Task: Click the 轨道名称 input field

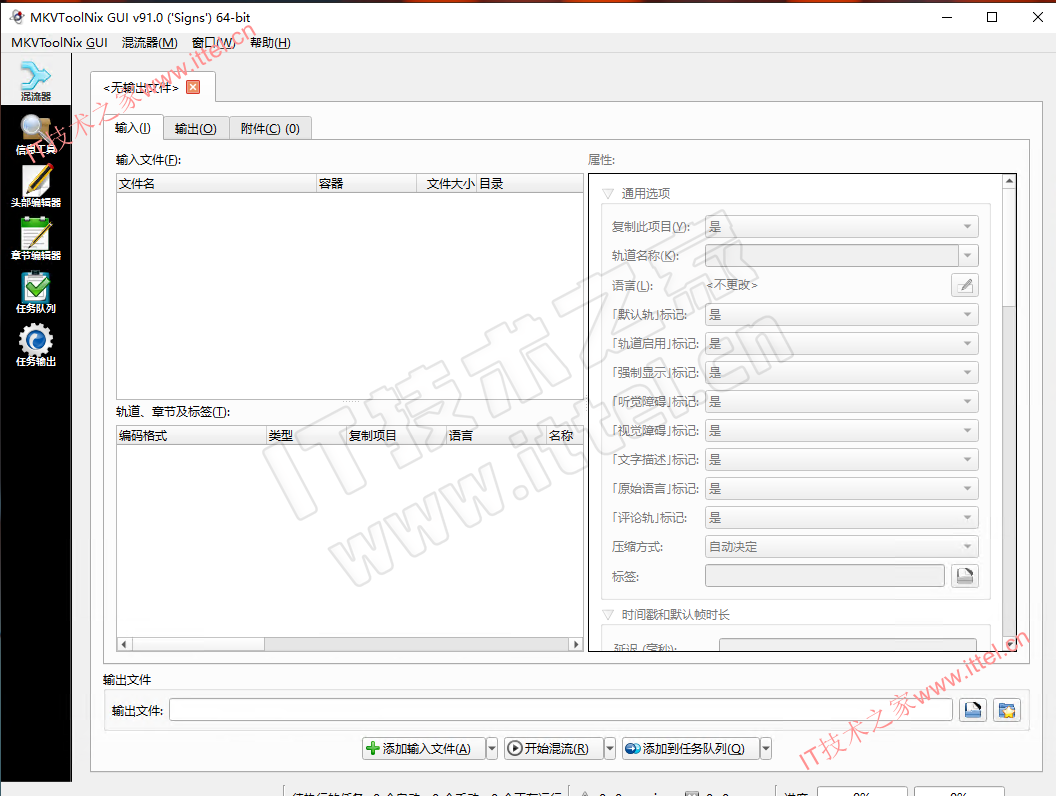Action: (832, 256)
